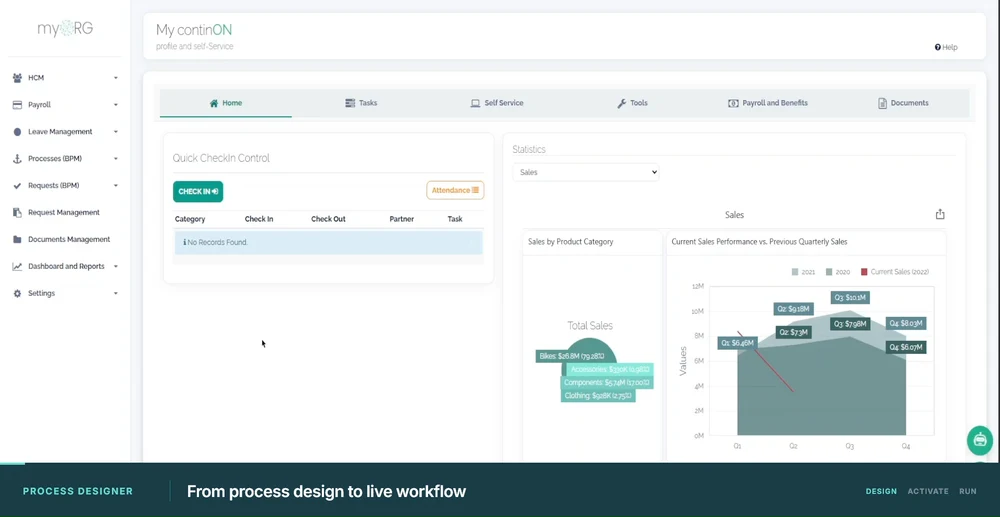This screenshot has height=517, width=1000.
Task: Click the HCM people icon in sidebar
Action: click(17, 78)
